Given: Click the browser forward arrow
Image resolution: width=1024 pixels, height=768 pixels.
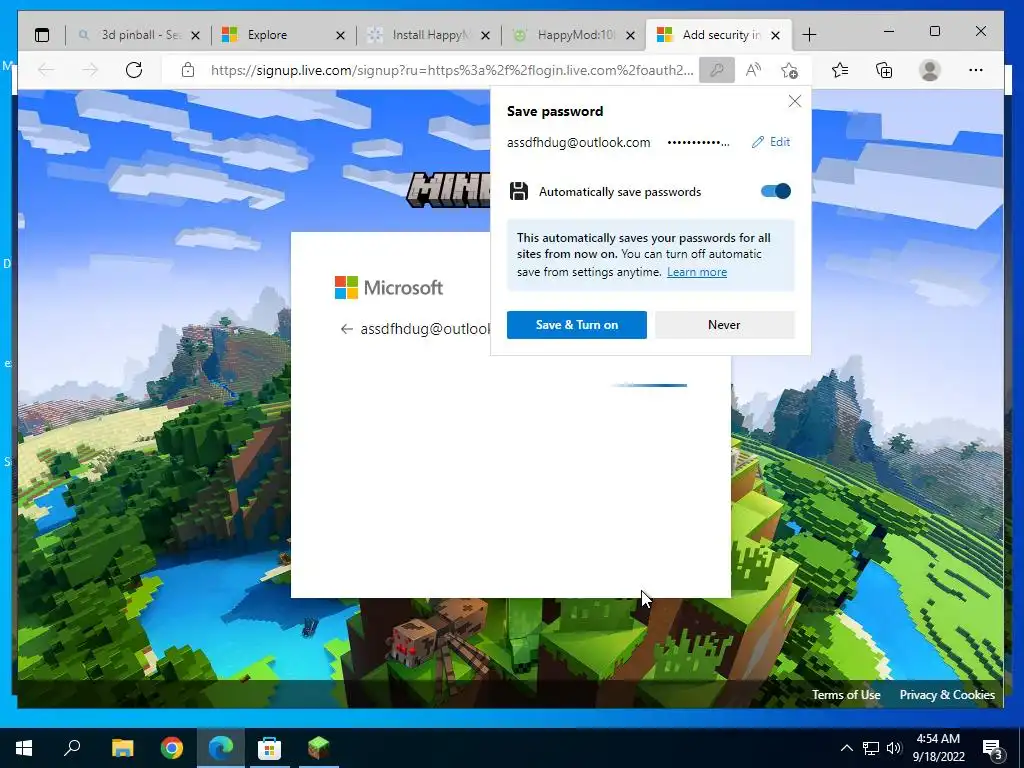Looking at the screenshot, I should point(90,70).
